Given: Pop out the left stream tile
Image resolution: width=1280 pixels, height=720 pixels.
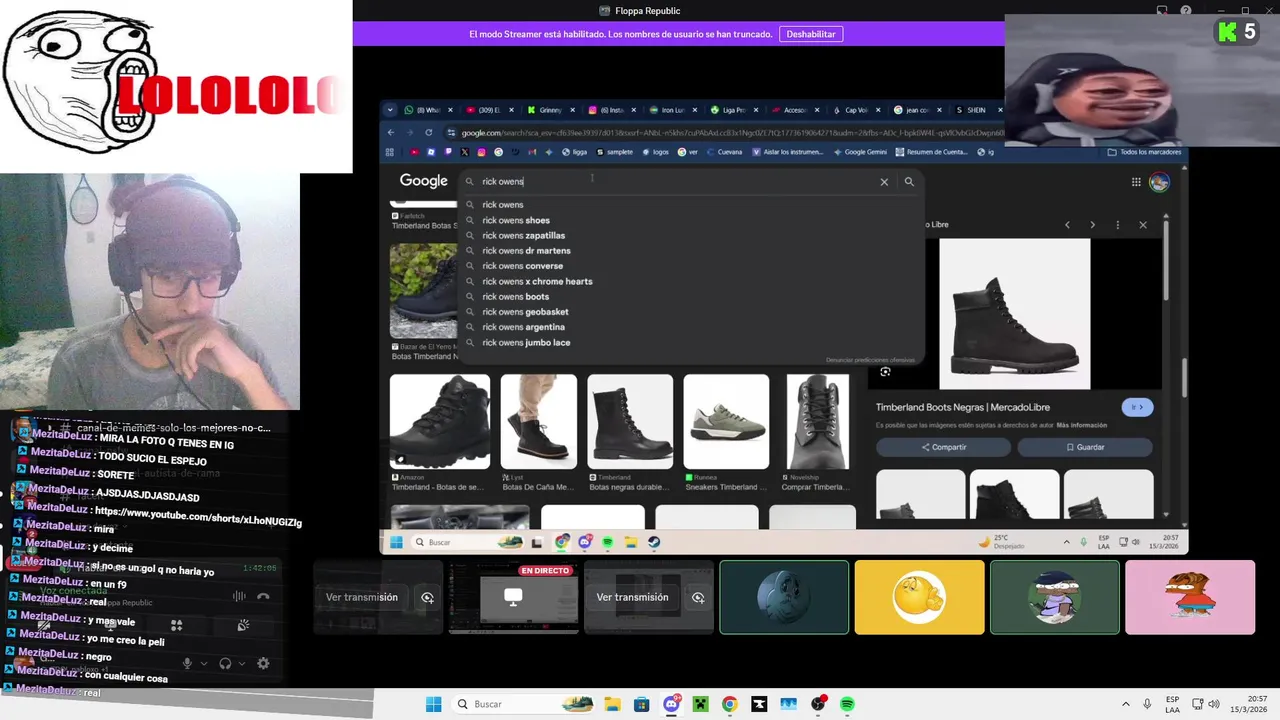Looking at the screenshot, I should (427, 597).
